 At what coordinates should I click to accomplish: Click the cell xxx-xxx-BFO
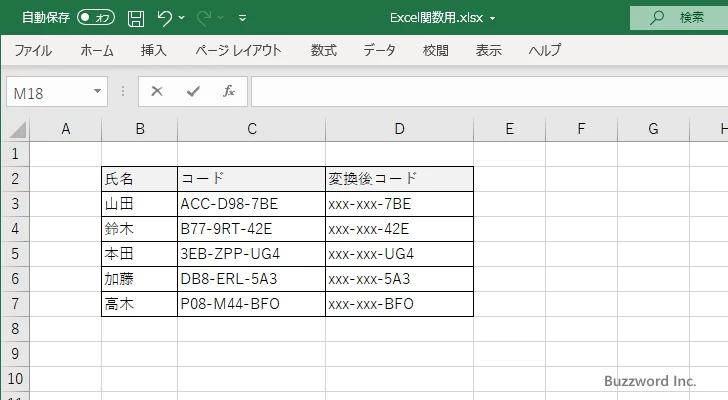click(399, 304)
